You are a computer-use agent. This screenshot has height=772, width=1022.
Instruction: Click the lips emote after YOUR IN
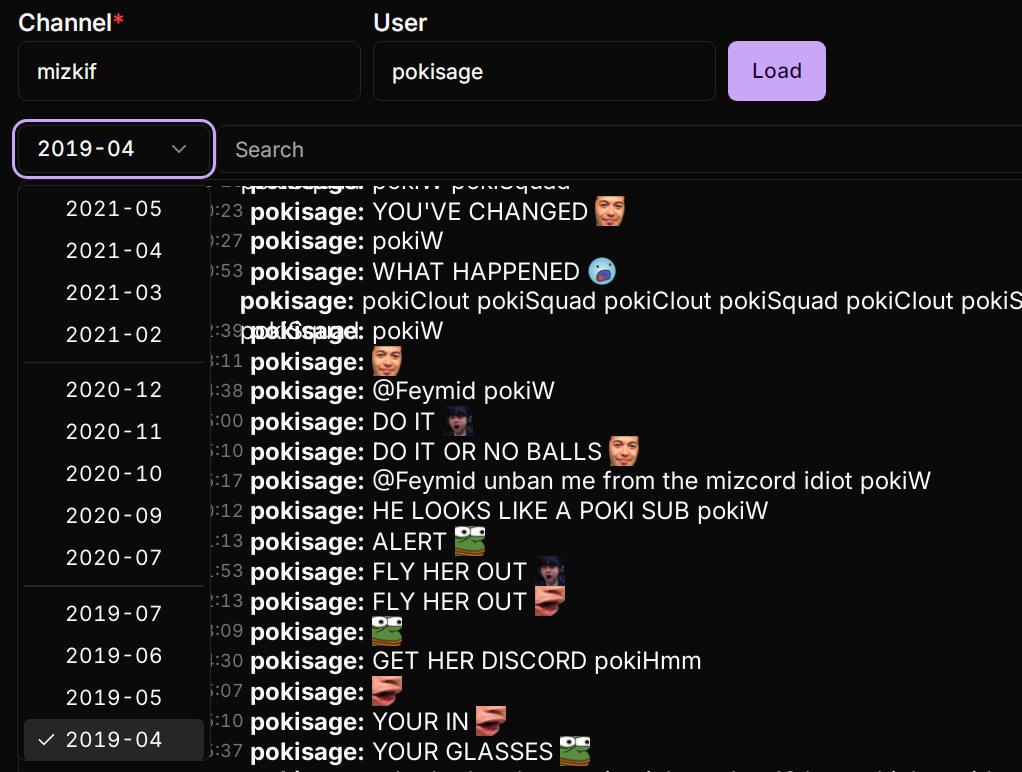coord(491,721)
